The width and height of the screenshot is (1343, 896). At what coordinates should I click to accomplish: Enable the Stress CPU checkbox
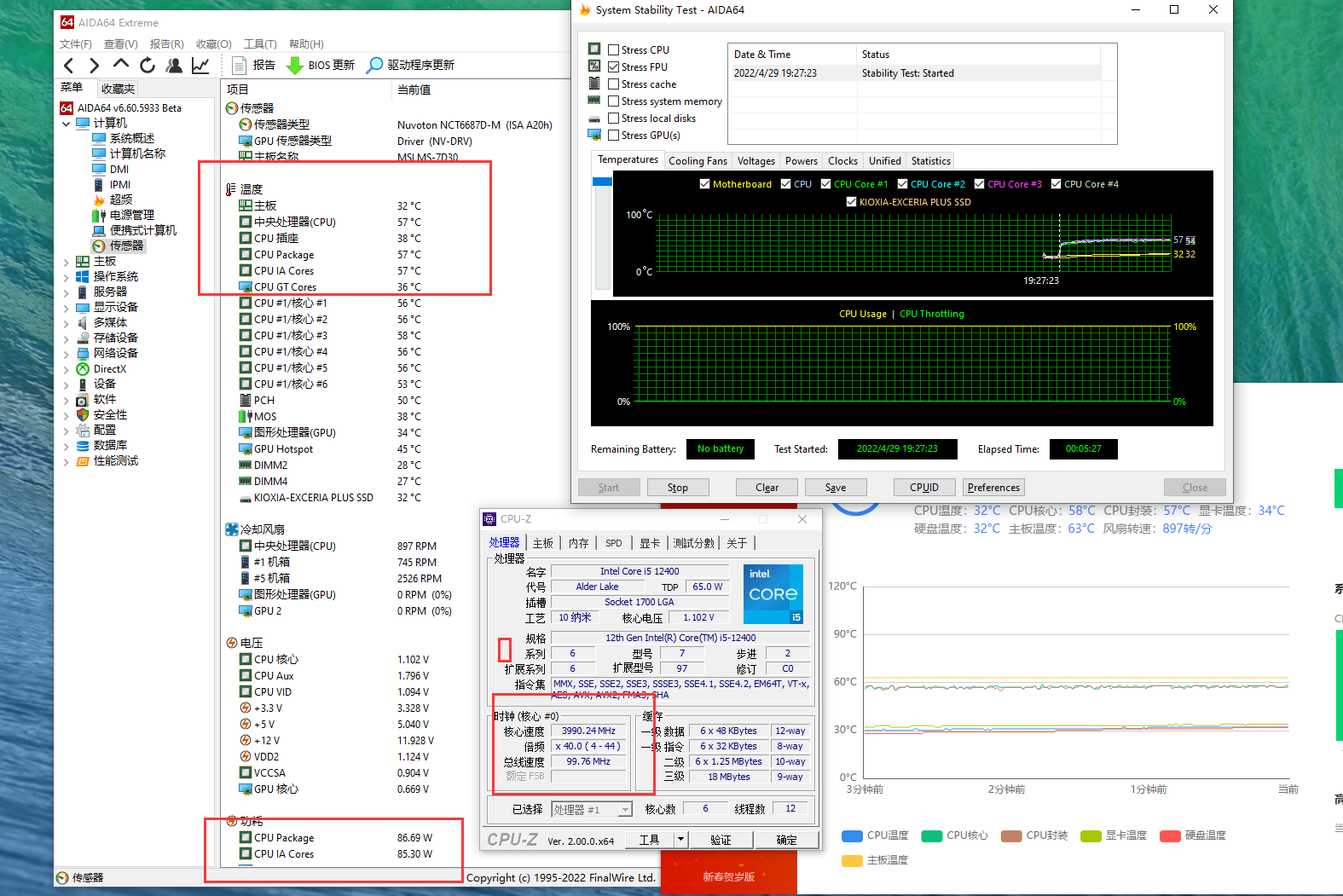point(614,49)
